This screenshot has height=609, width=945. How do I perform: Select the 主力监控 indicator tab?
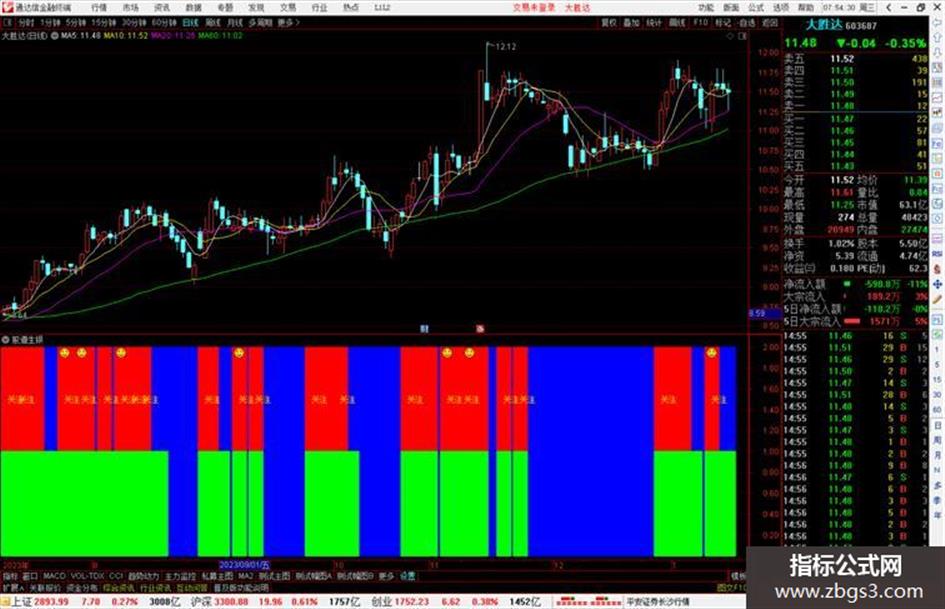180,576
